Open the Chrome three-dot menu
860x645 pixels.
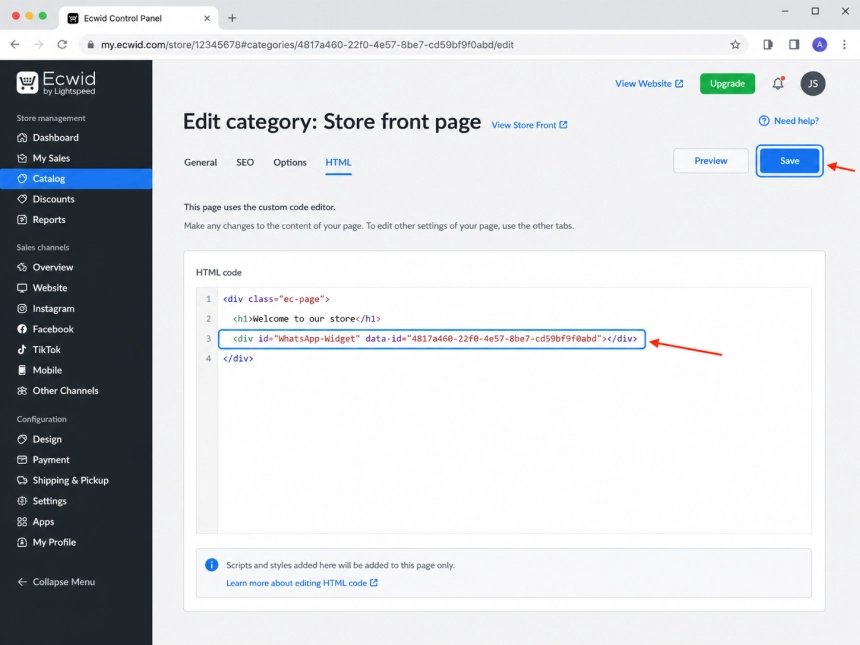[x=844, y=45]
